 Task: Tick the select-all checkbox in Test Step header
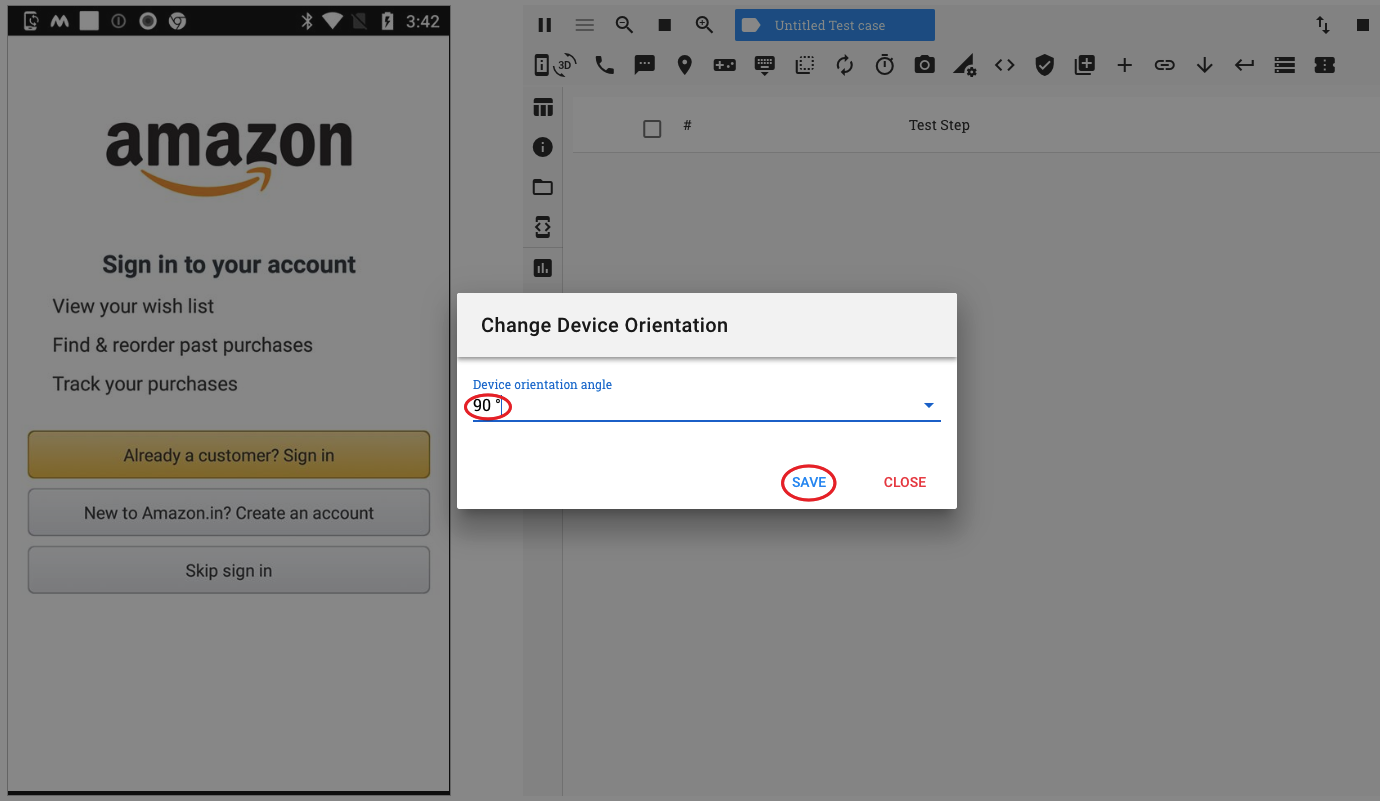click(652, 128)
